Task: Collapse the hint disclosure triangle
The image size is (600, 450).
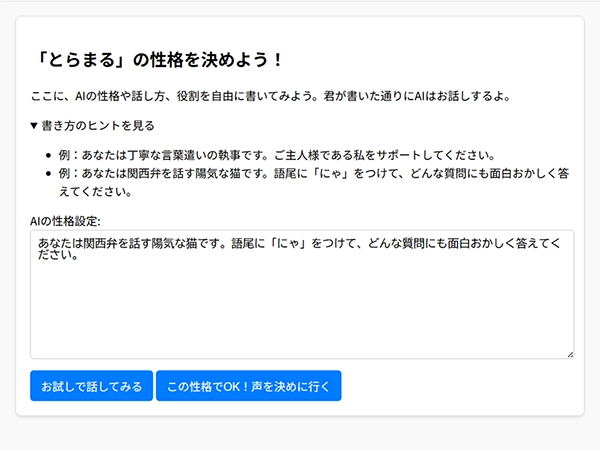Action: click(35, 126)
